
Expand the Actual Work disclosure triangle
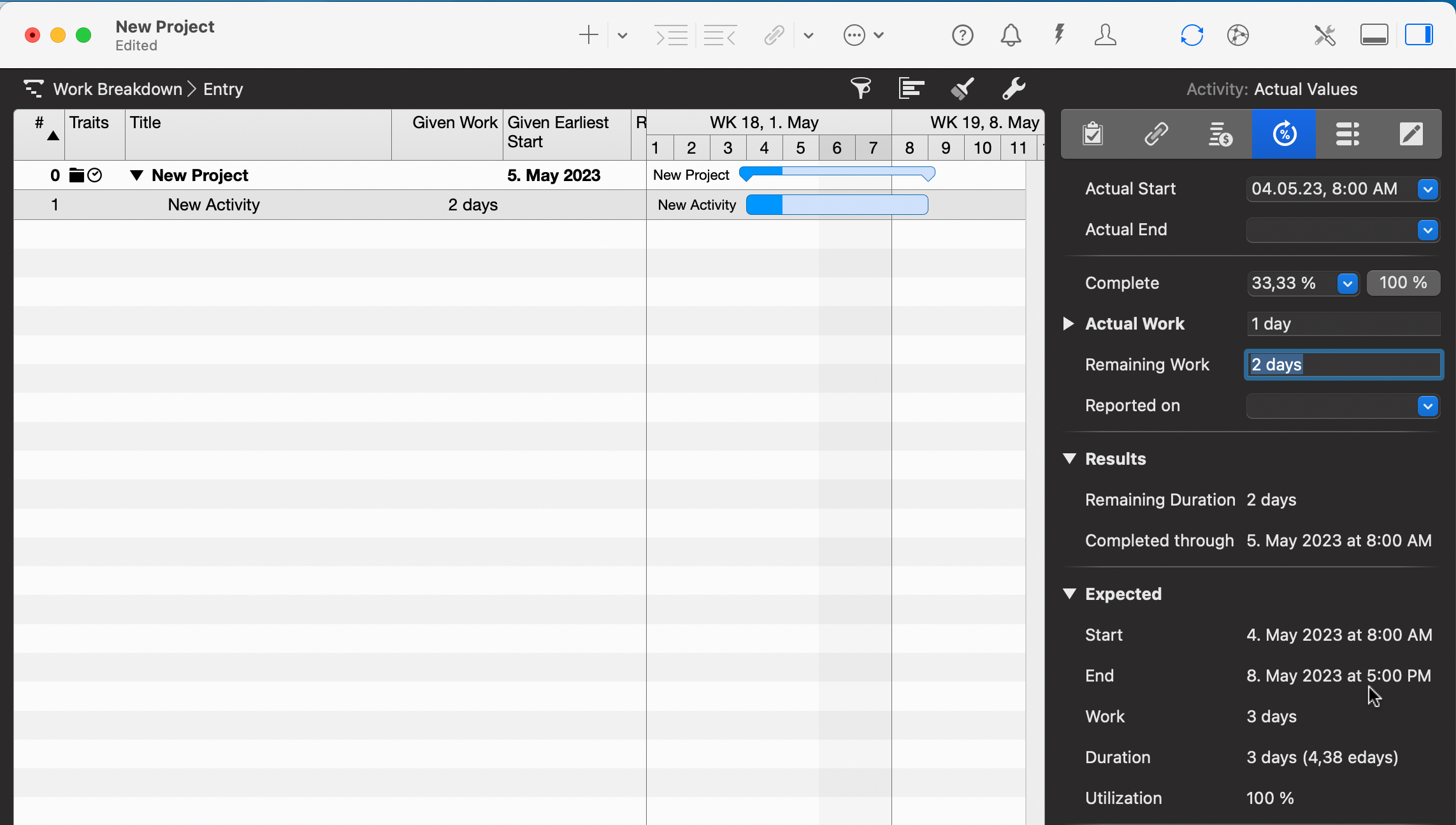pyautogui.click(x=1069, y=324)
